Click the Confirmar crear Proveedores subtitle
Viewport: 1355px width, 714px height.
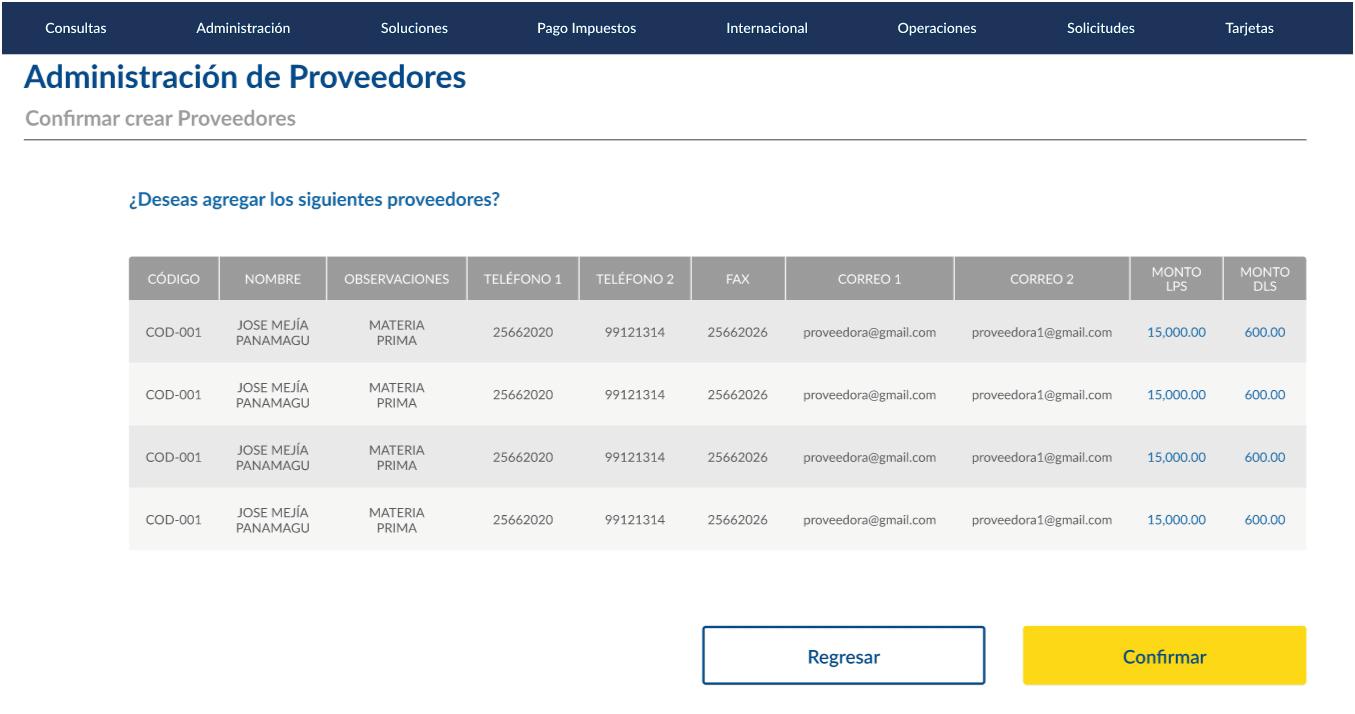[x=160, y=119]
